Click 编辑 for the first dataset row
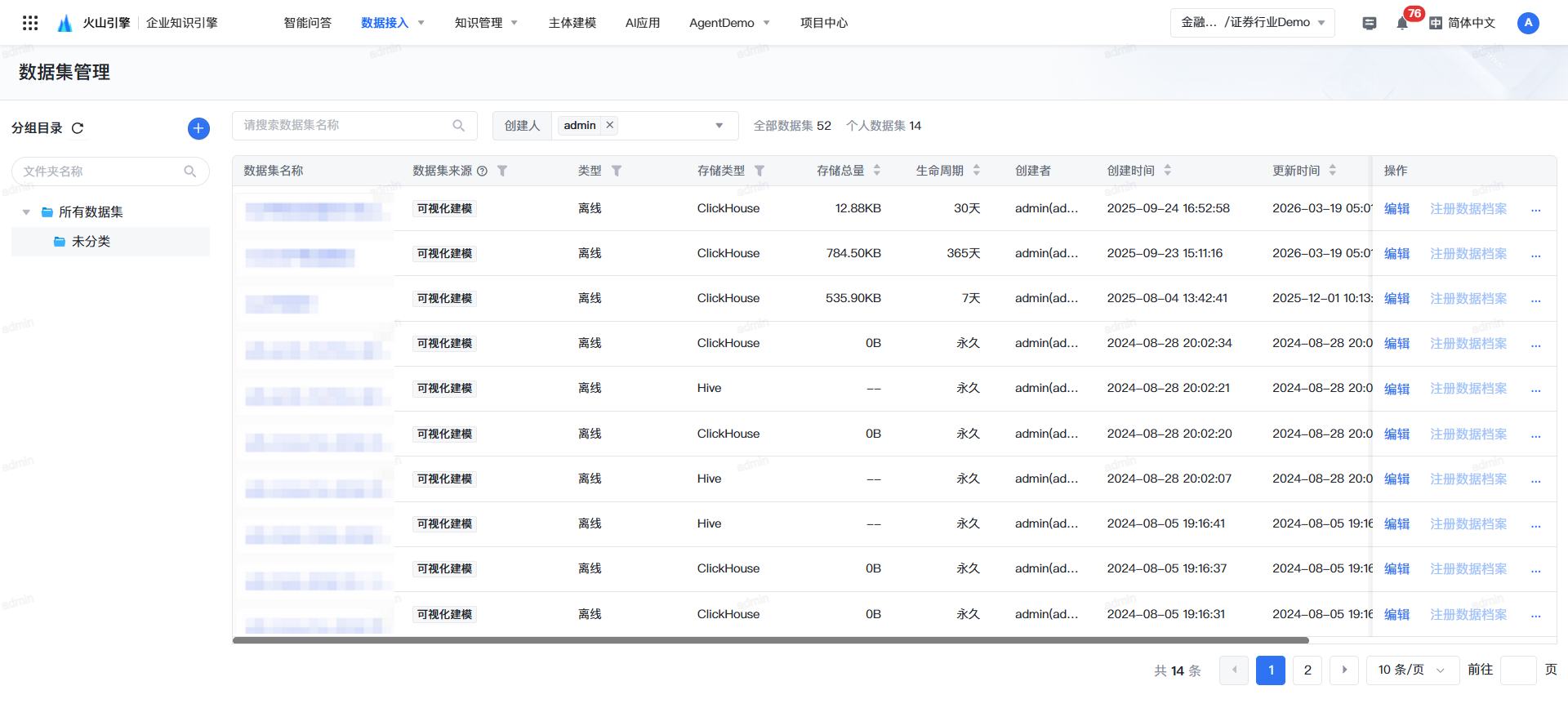Screen dimensions: 1568x717 1396,208
